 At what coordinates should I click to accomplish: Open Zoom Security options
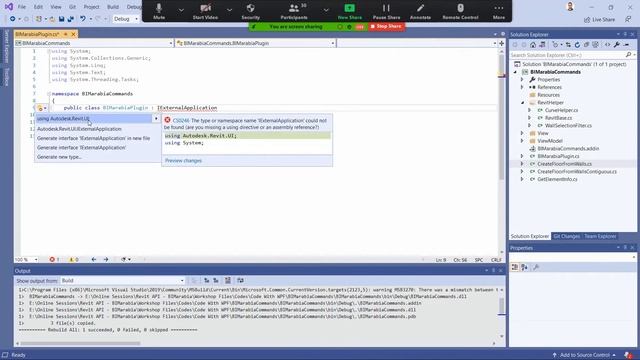tap(250, 11)
